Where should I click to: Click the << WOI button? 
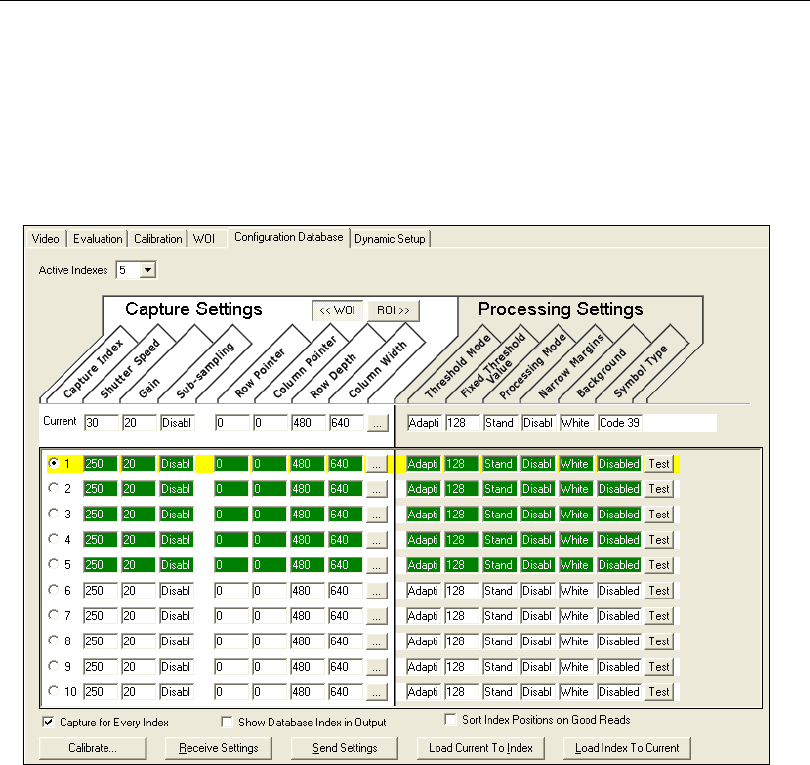[337, 310]
